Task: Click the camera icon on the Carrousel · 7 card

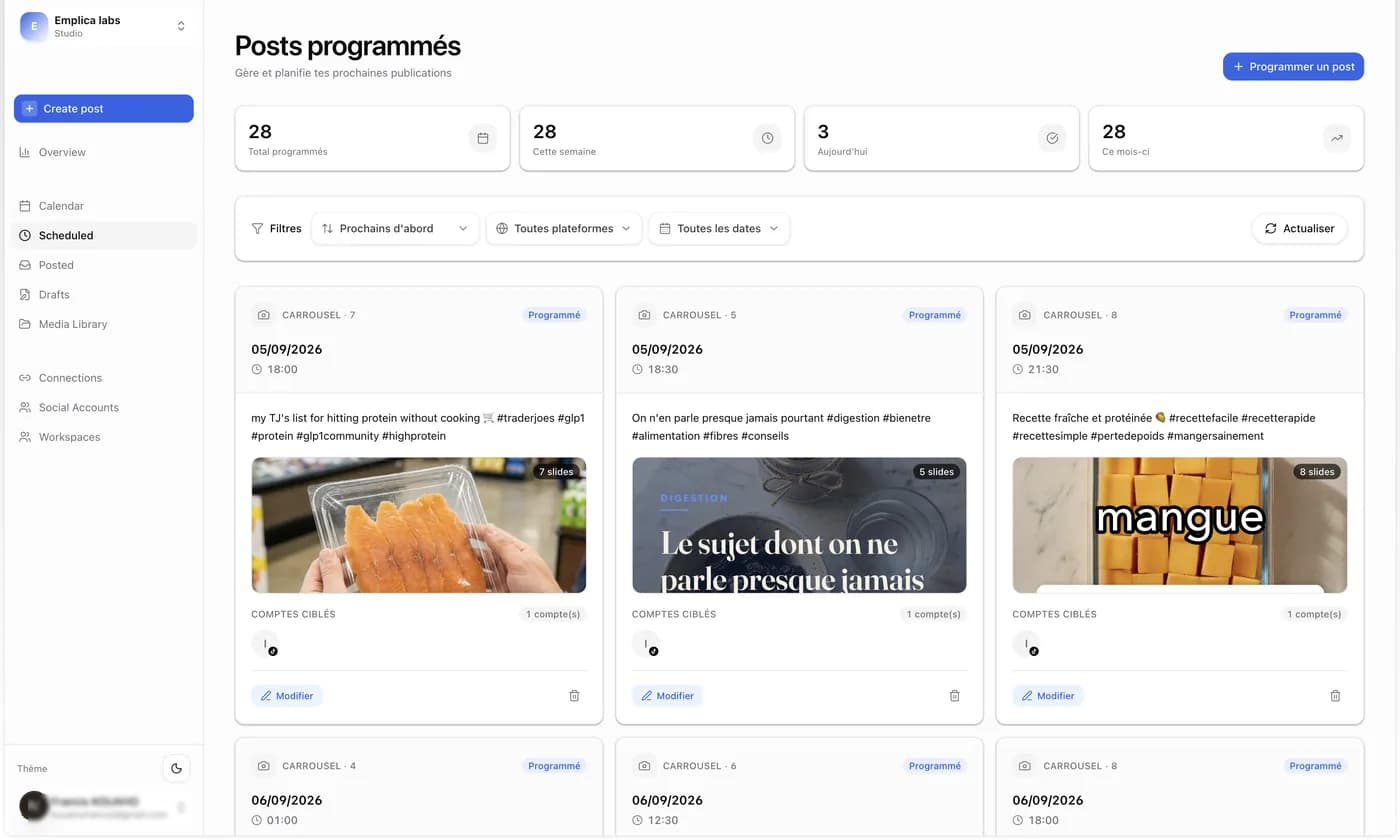Action: (264, 315)
